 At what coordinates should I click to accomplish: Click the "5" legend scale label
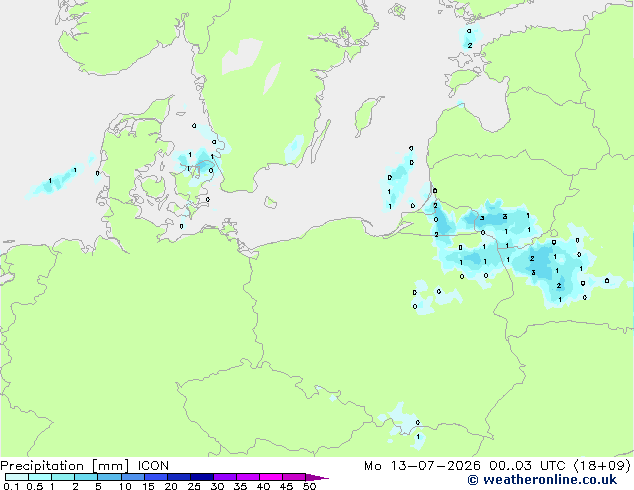point(98,486)
